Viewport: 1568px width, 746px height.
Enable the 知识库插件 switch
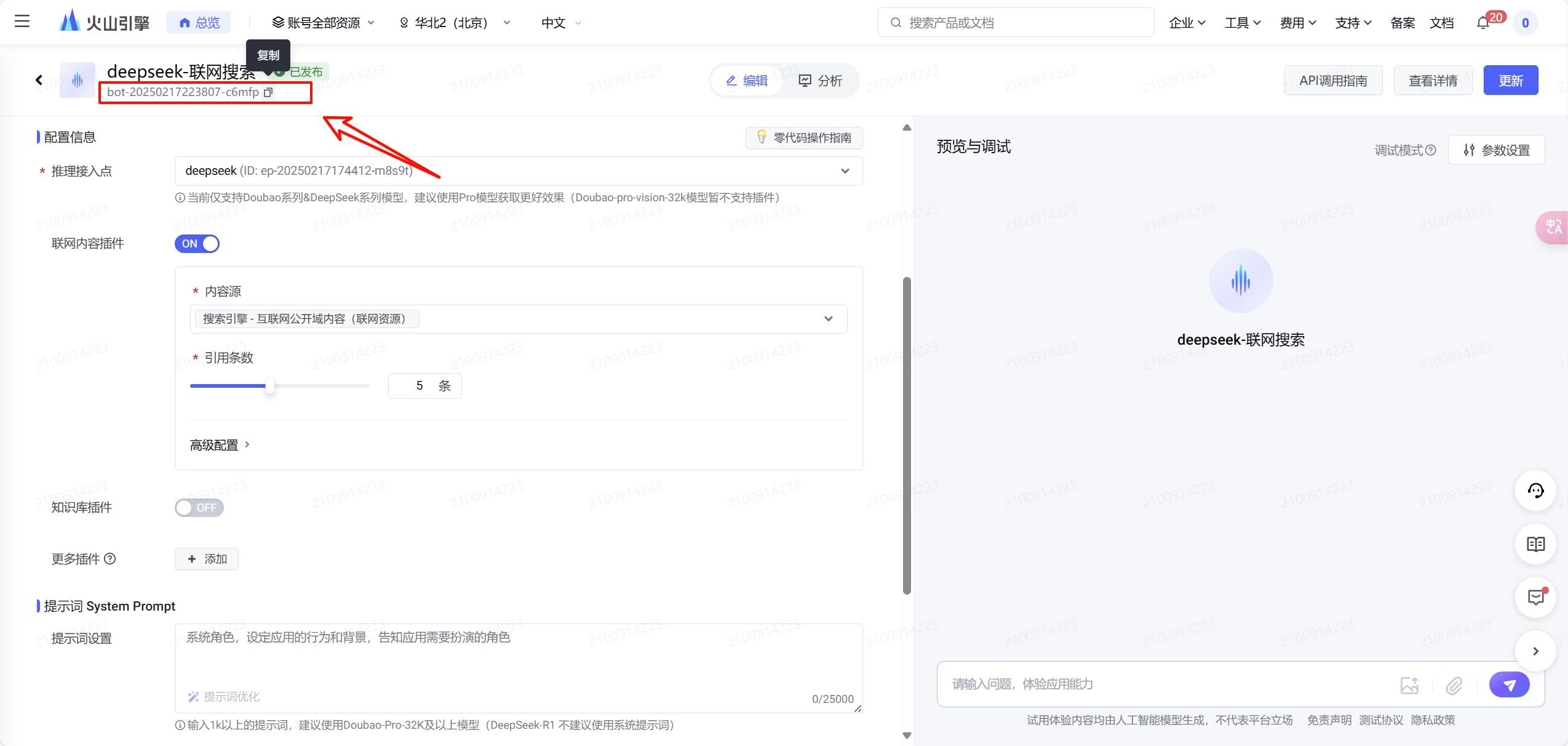tap(199, 508)
